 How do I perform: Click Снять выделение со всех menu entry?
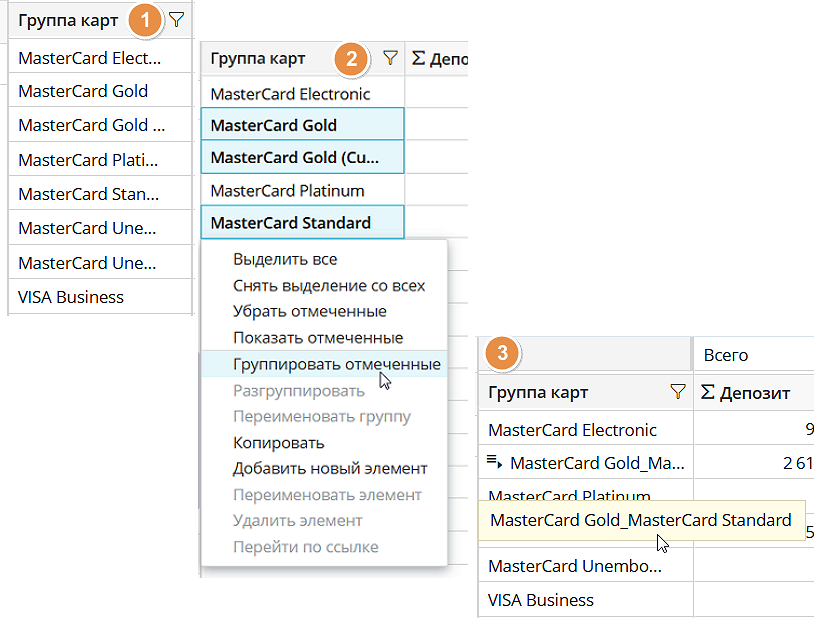click(x=329, y=286)
